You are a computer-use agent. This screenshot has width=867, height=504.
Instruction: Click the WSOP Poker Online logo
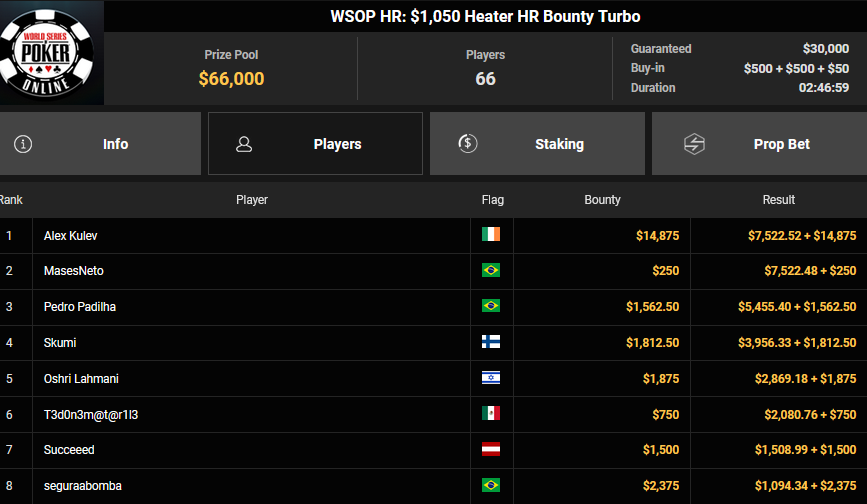point(50,54)
